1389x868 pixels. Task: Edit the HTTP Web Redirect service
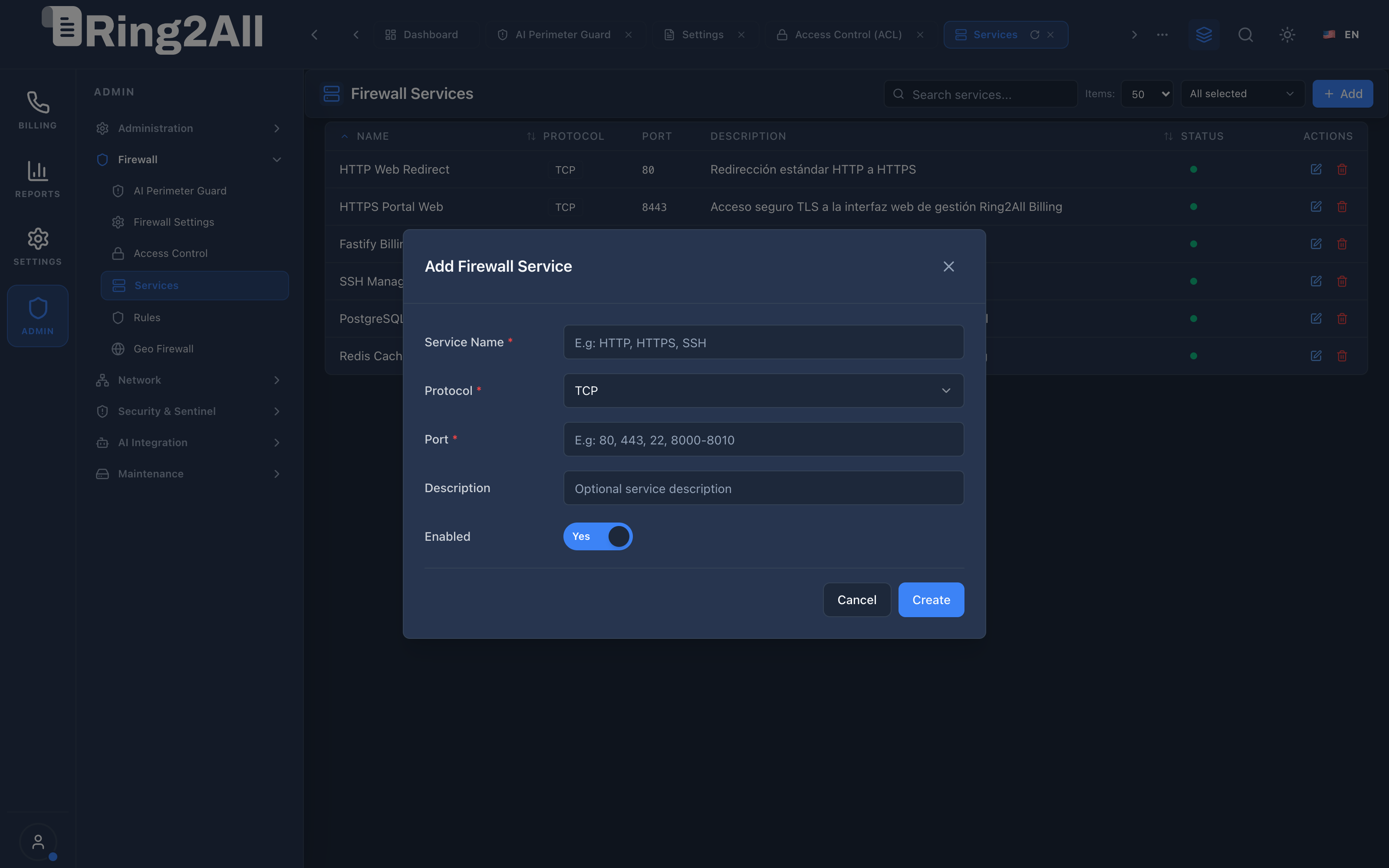tap(1316, 169)
